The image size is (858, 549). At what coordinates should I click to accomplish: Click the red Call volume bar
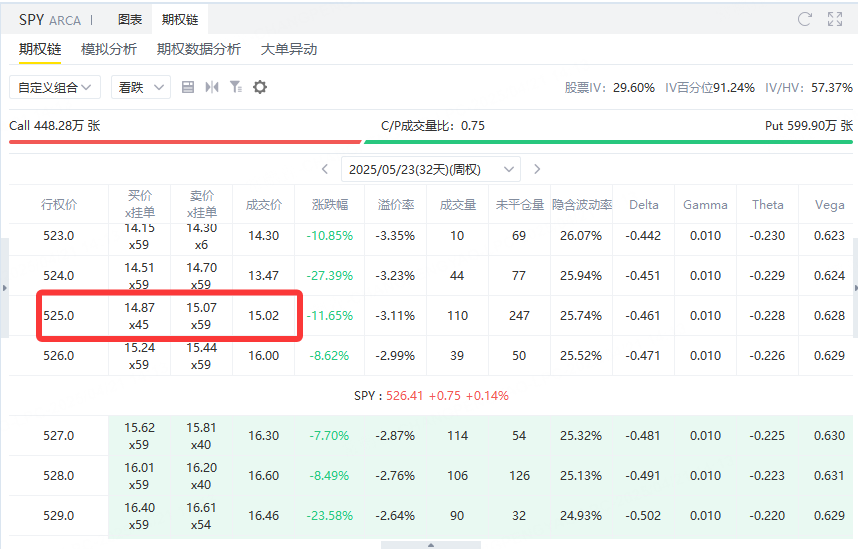185,142
